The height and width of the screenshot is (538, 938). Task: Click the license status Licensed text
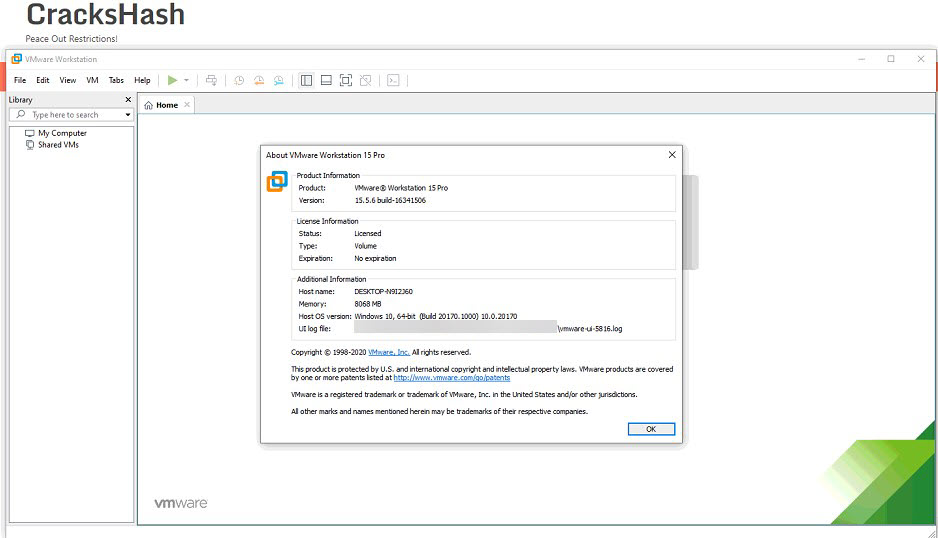[x=367, y=234]
